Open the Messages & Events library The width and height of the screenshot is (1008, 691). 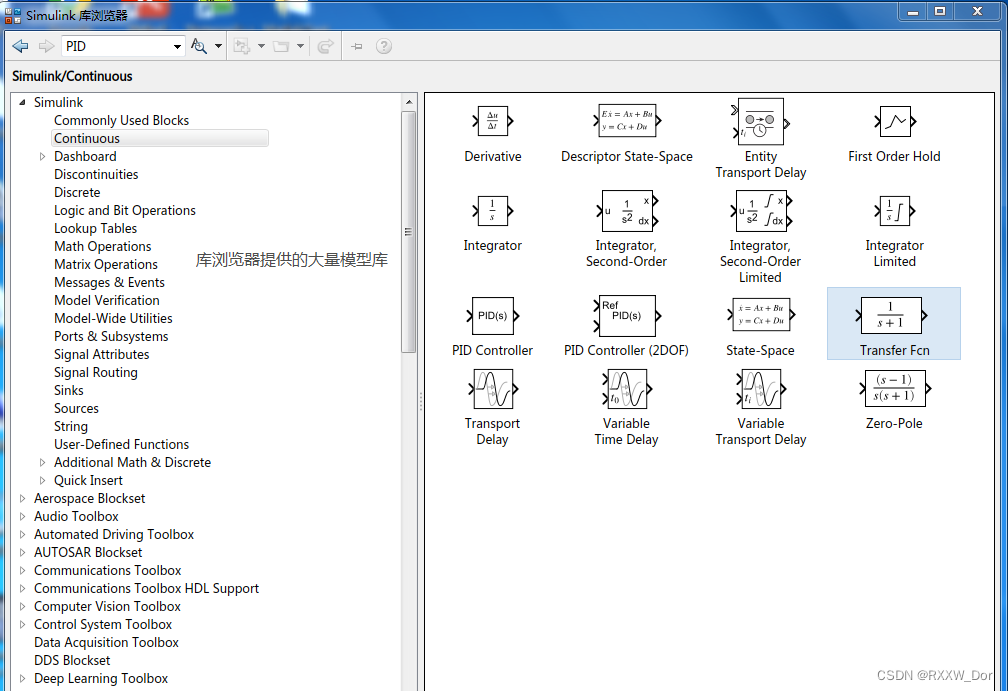(109, 282)
